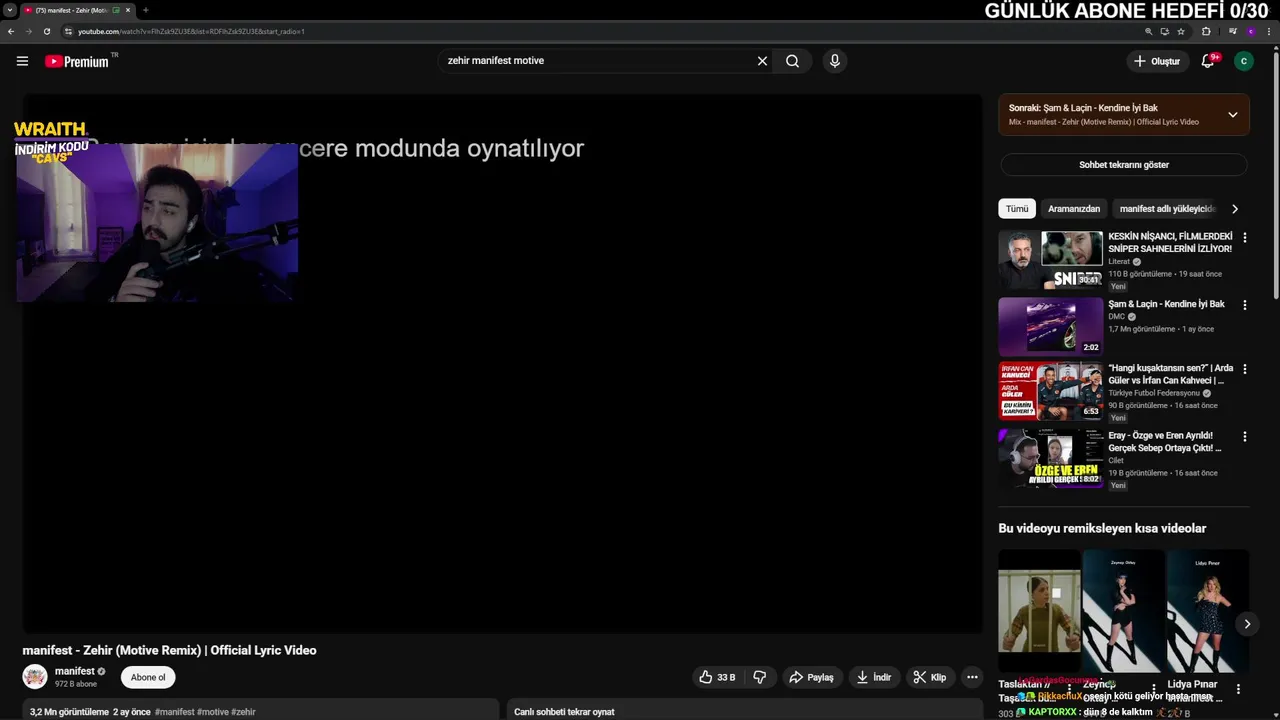Open manifest channel avatar
1280x720 pixels.
pos(35,677)
